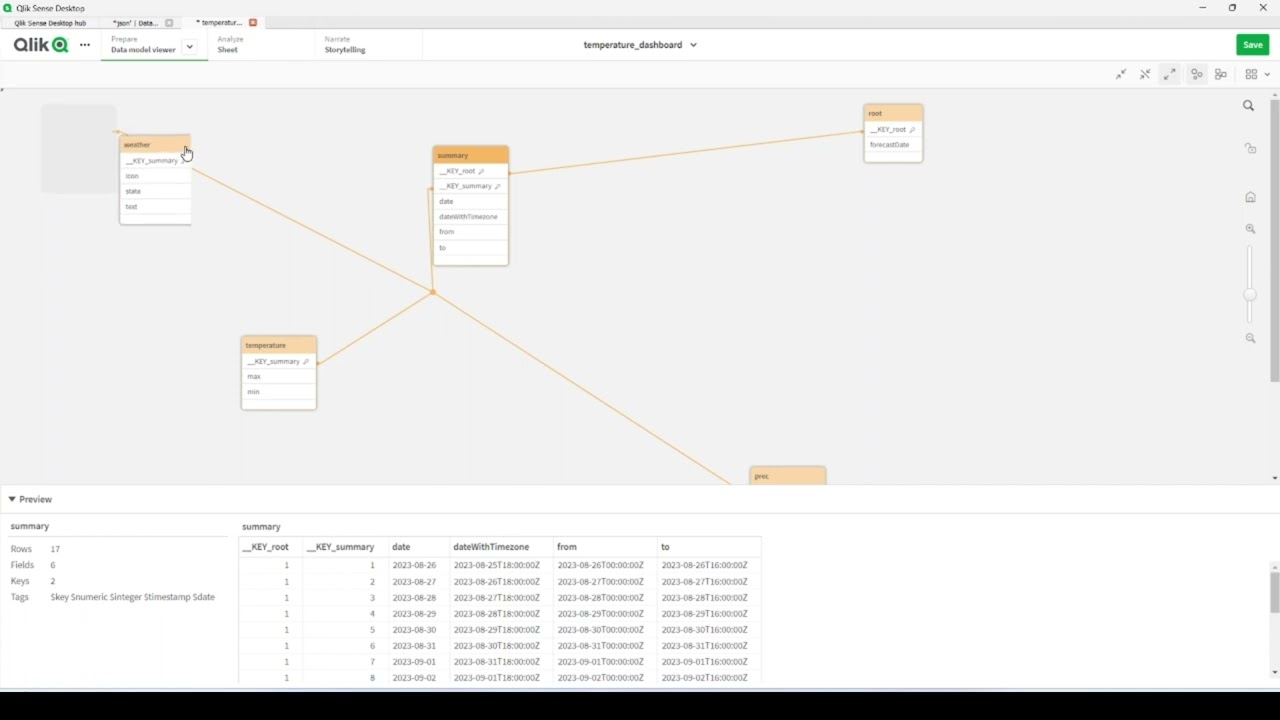
Task: Open the layout options grid dropdown
Action: 1257,74
